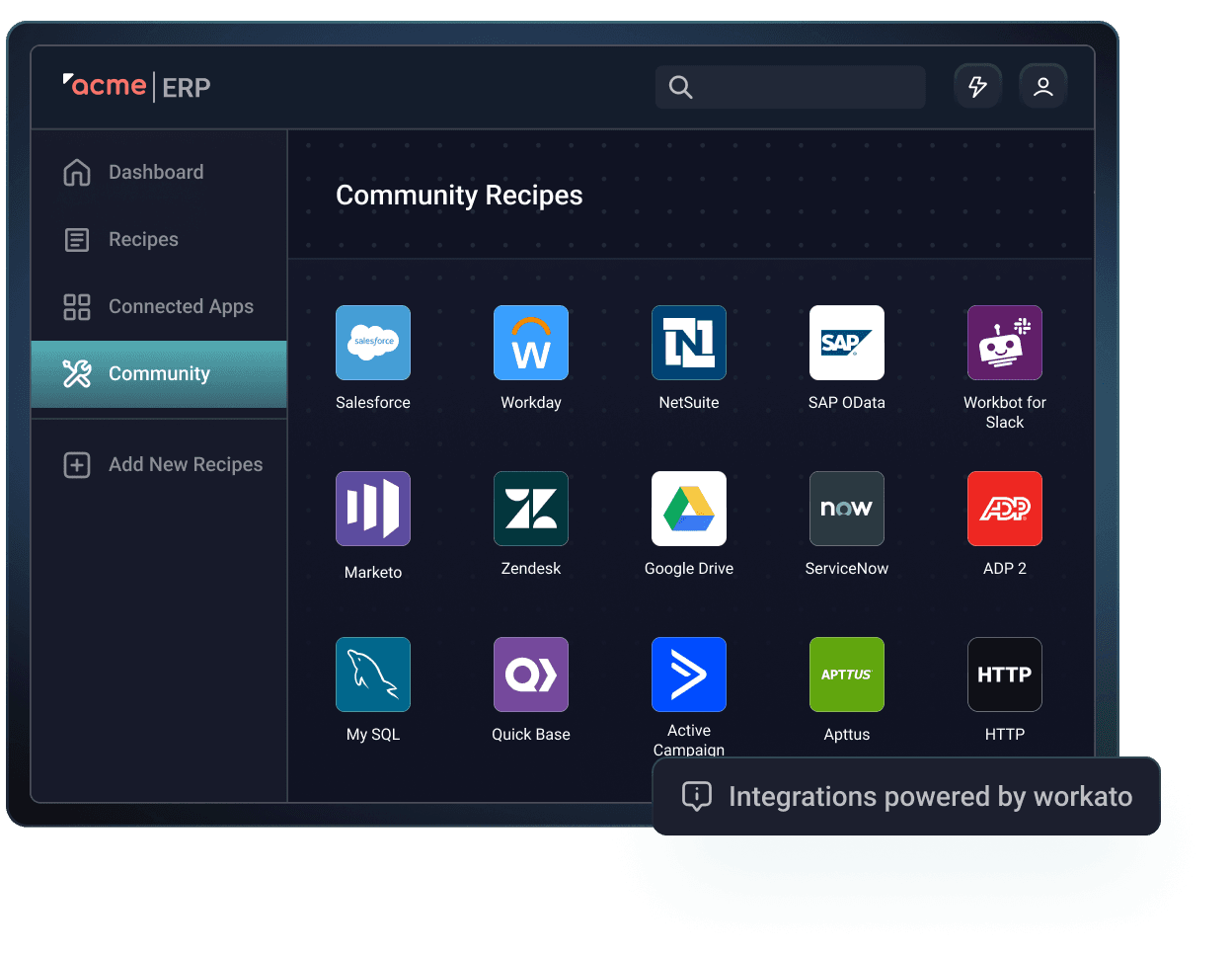Open Connected Apps in the sidebar
1232x954 pixels.
pyautogui.click(x=159, y=306)
